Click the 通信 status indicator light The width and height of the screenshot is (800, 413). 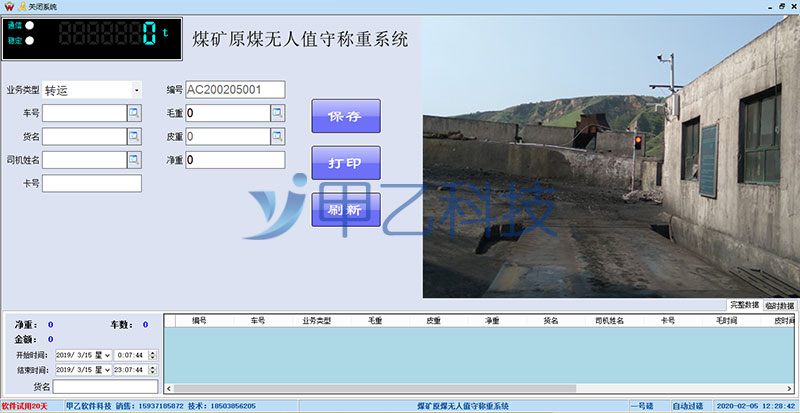(29, 26)
